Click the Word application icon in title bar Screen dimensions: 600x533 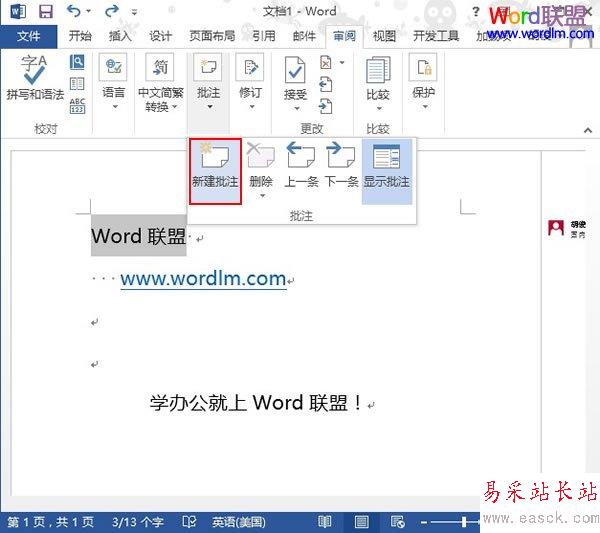[x=18, y=11]
